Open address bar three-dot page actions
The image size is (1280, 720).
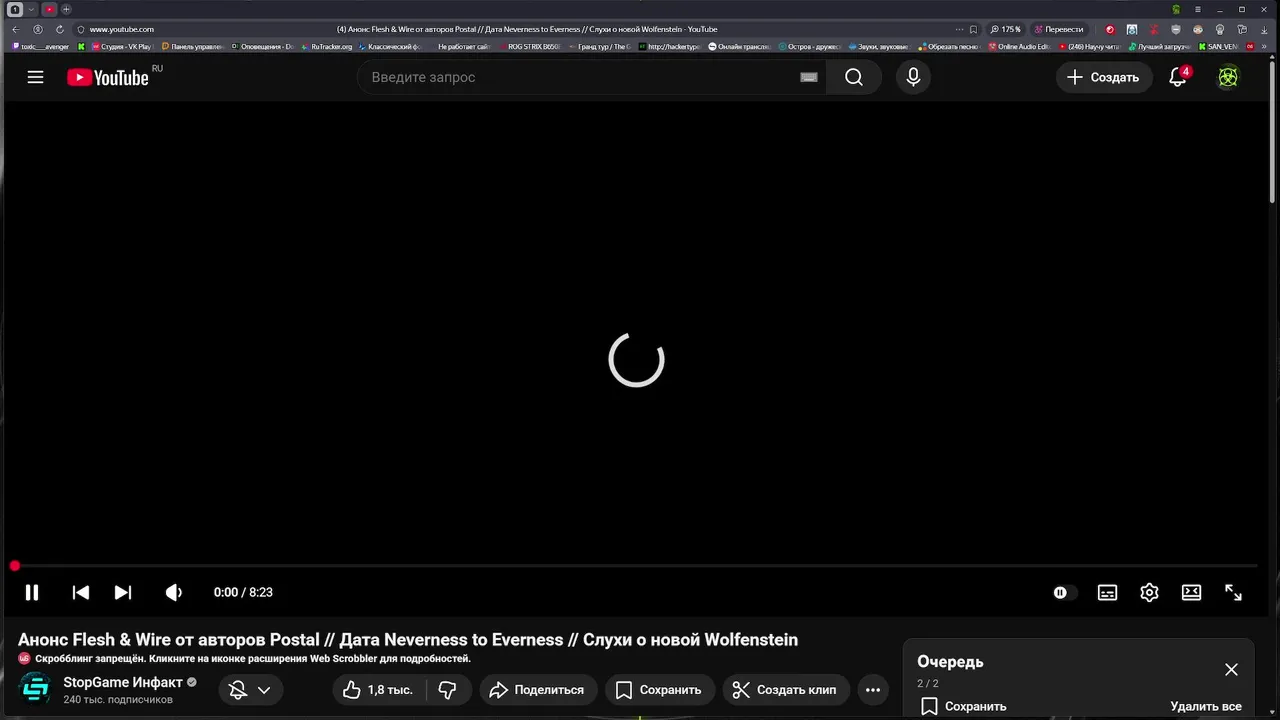pos(959,29)
